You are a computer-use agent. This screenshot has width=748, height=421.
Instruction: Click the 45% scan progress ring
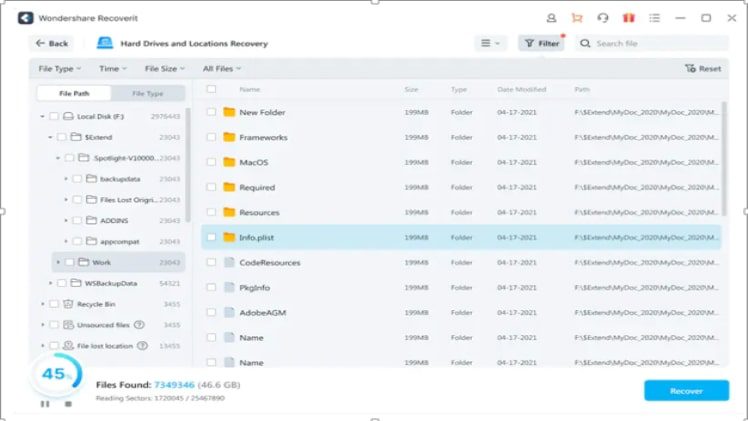tap(57, 374)
